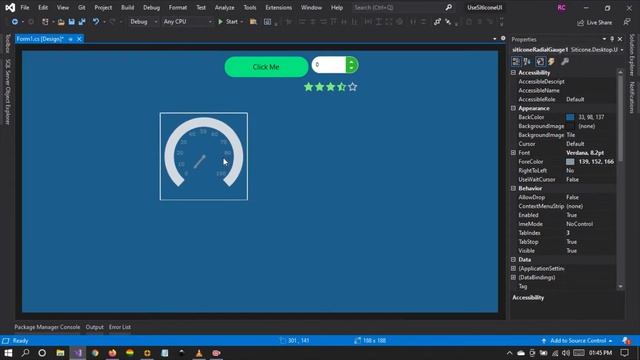640x360 pixels.
Task: Click the Alphabetical sort icon in Properties
Action: coord(527,61)
